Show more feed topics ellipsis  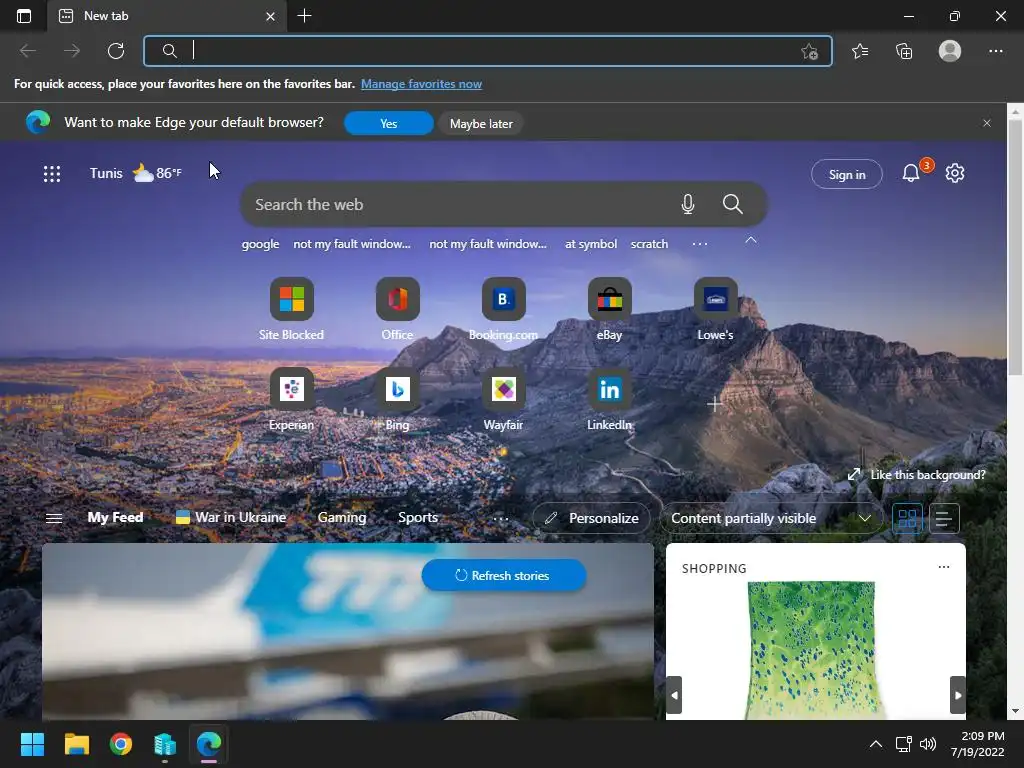click(500, 519)
